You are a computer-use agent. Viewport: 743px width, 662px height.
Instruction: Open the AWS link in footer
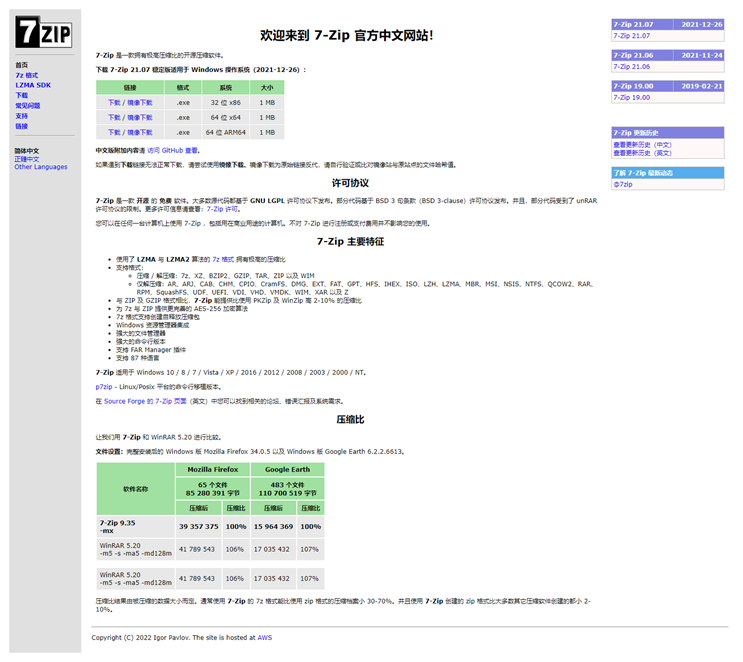264,637
